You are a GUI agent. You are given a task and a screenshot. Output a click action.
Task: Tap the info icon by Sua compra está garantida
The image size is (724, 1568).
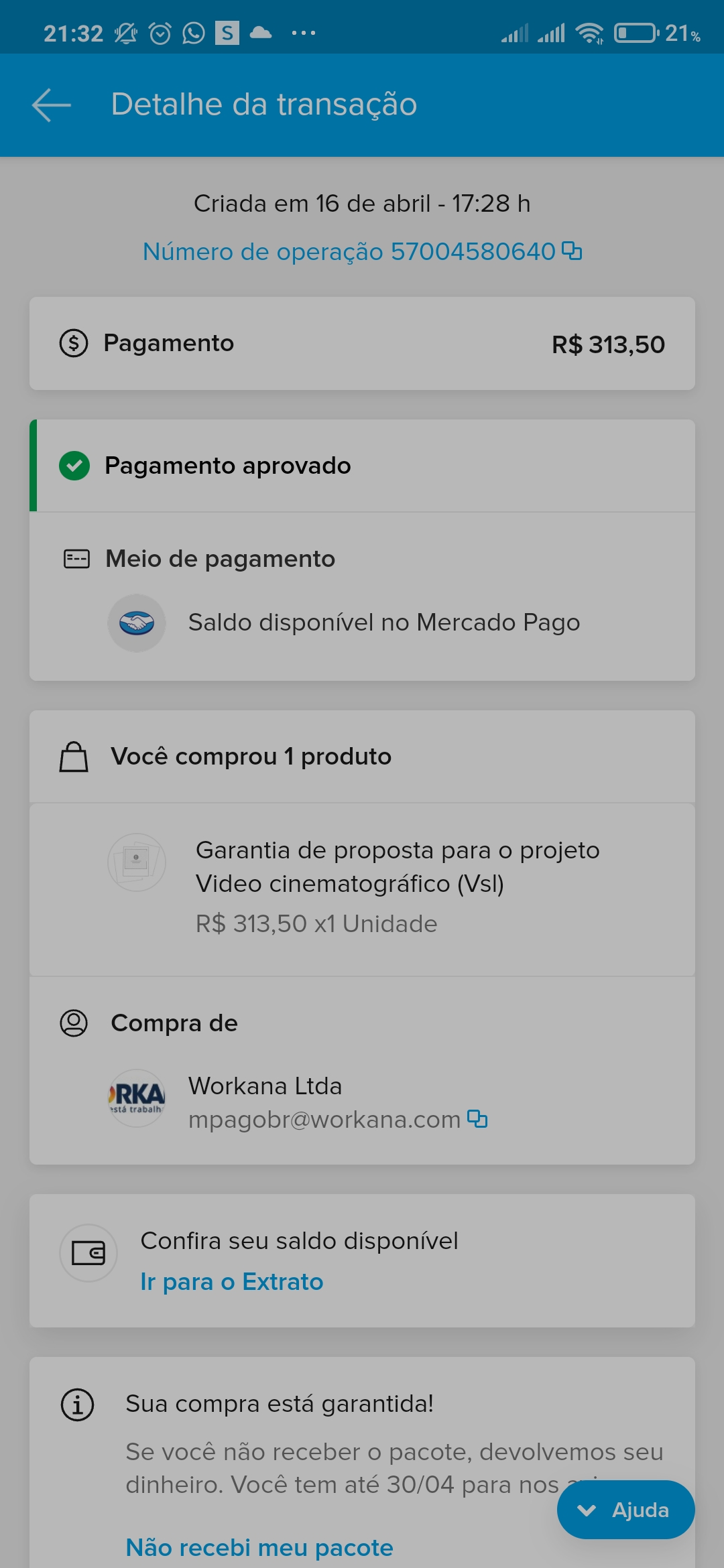77,1404
